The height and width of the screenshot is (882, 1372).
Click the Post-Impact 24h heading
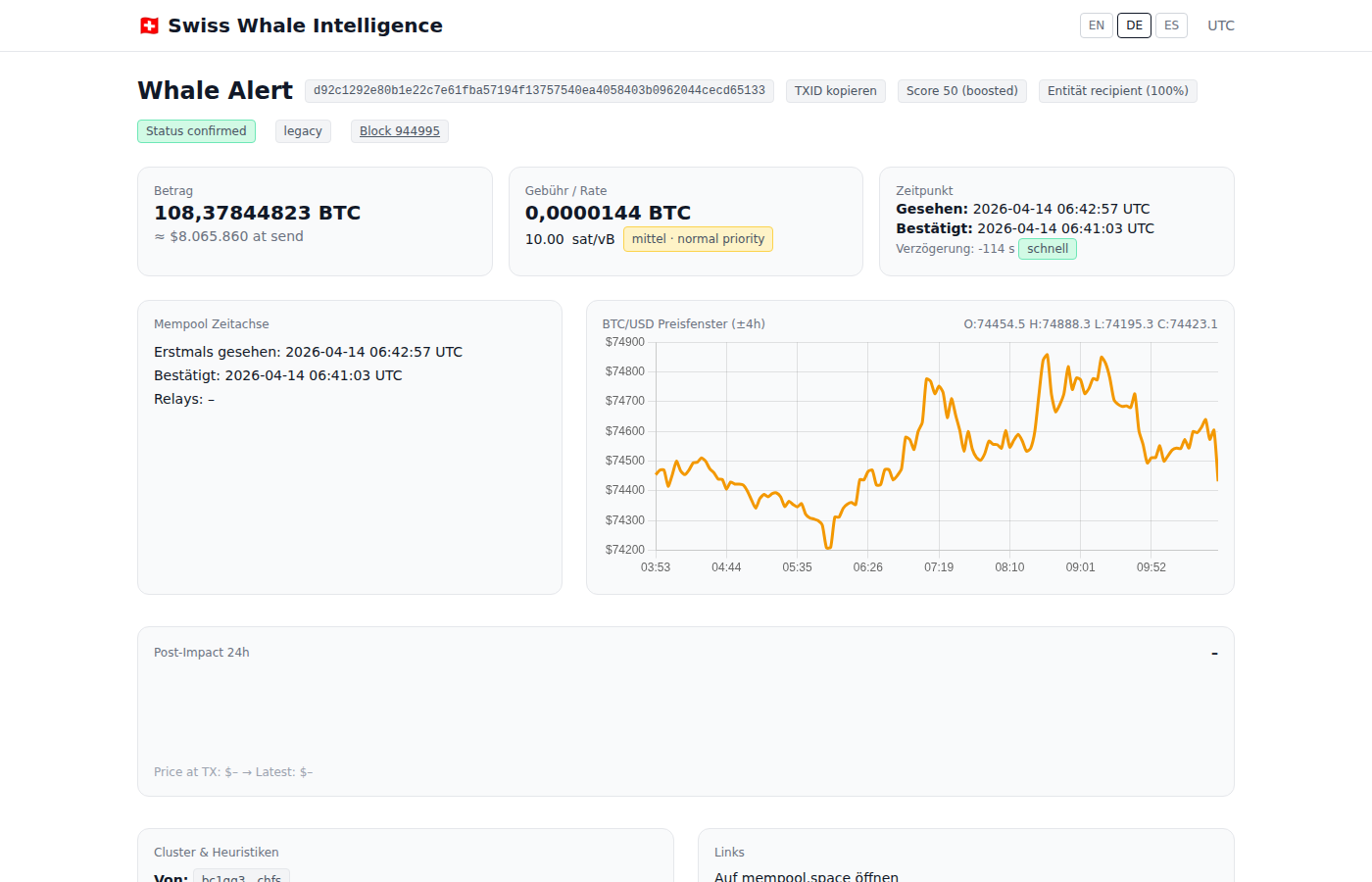pyautogui.click(x=202, y=653)
